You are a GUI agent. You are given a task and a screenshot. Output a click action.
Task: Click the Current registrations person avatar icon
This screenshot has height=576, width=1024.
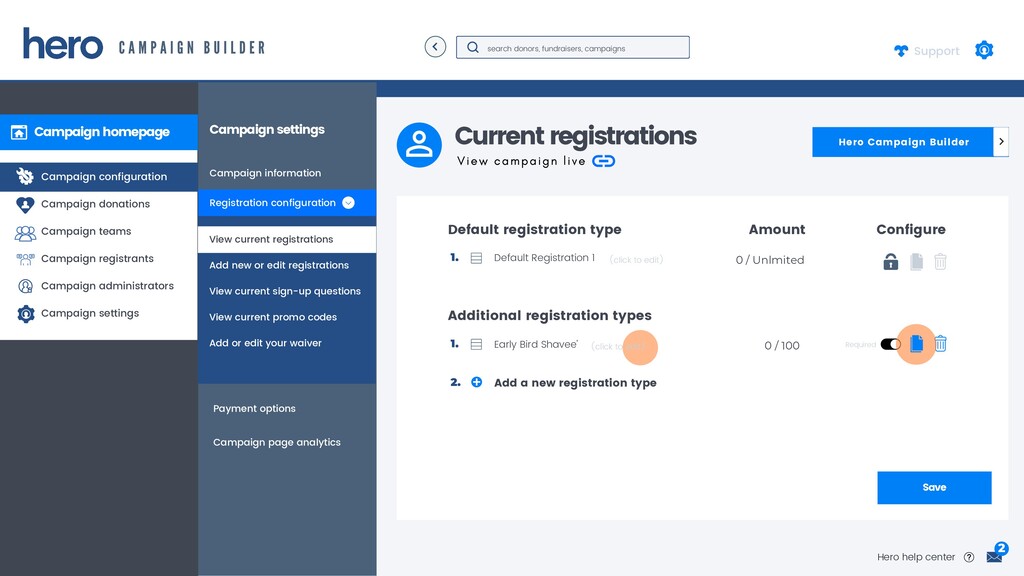(x=419, y=145)
